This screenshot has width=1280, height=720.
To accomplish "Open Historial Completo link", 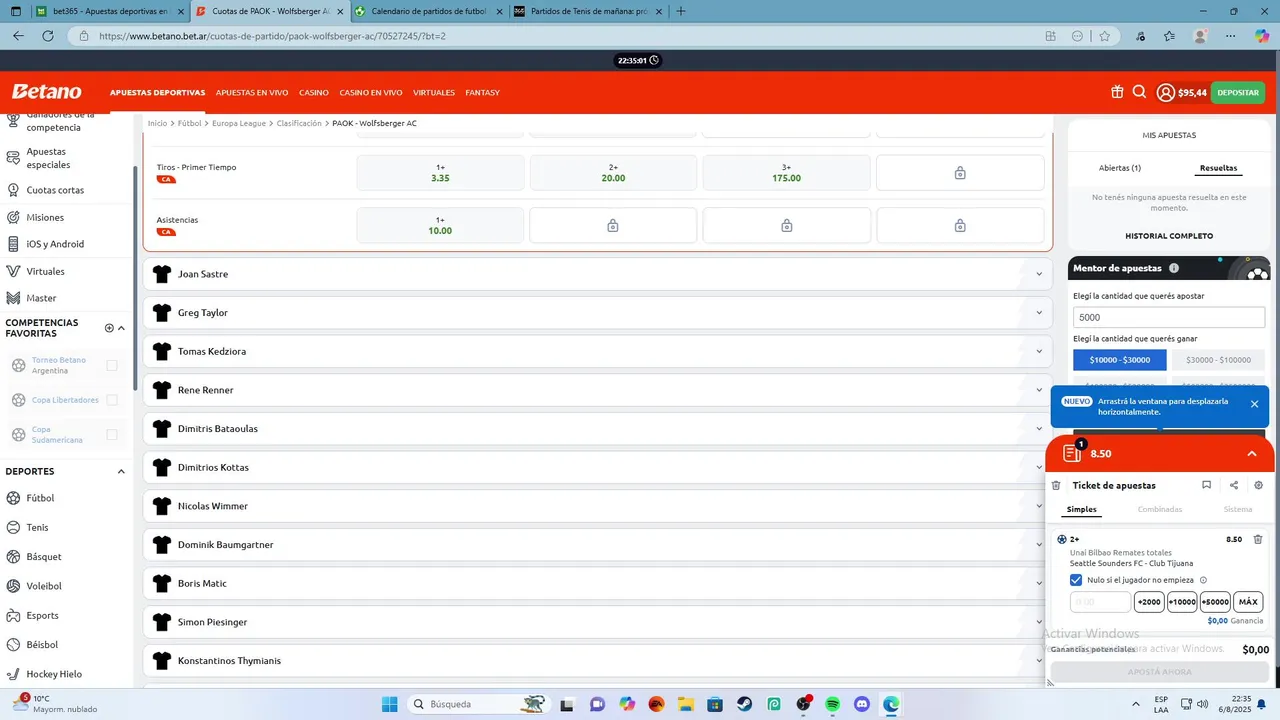I will (x=1169, y=236).
